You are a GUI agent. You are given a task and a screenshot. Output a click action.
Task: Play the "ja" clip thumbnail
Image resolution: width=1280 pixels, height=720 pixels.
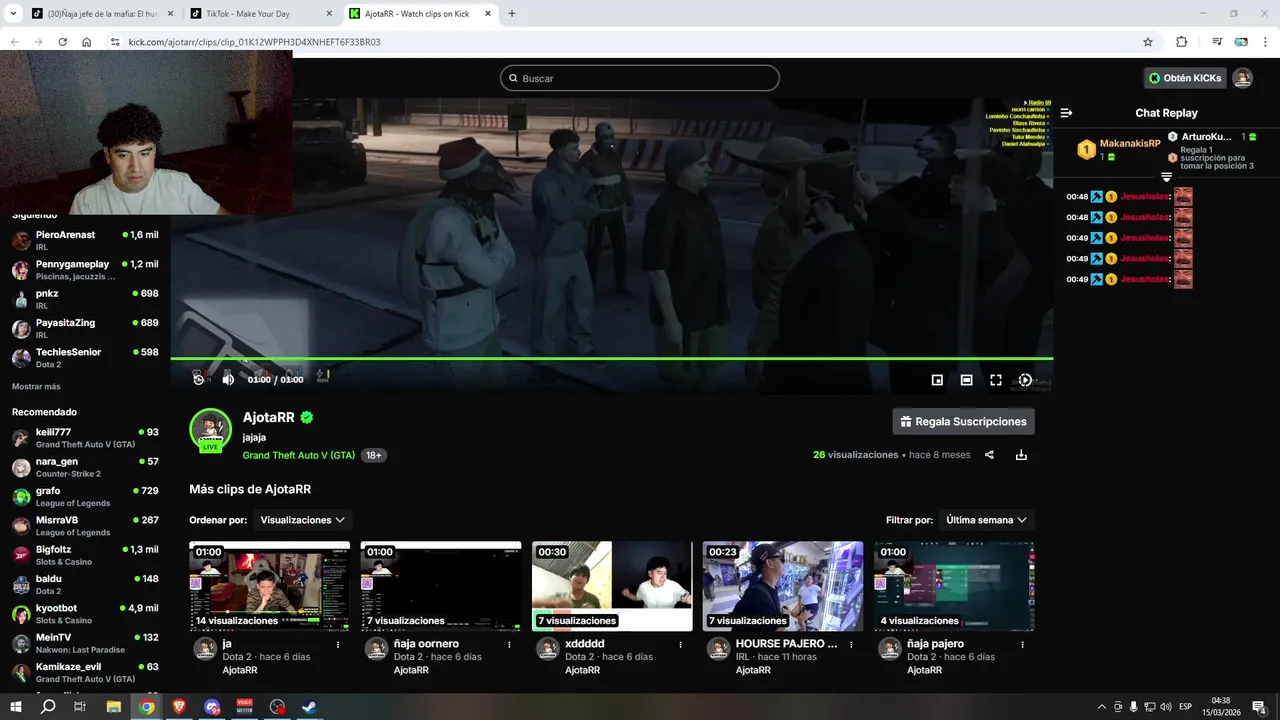tap(269, 586)
